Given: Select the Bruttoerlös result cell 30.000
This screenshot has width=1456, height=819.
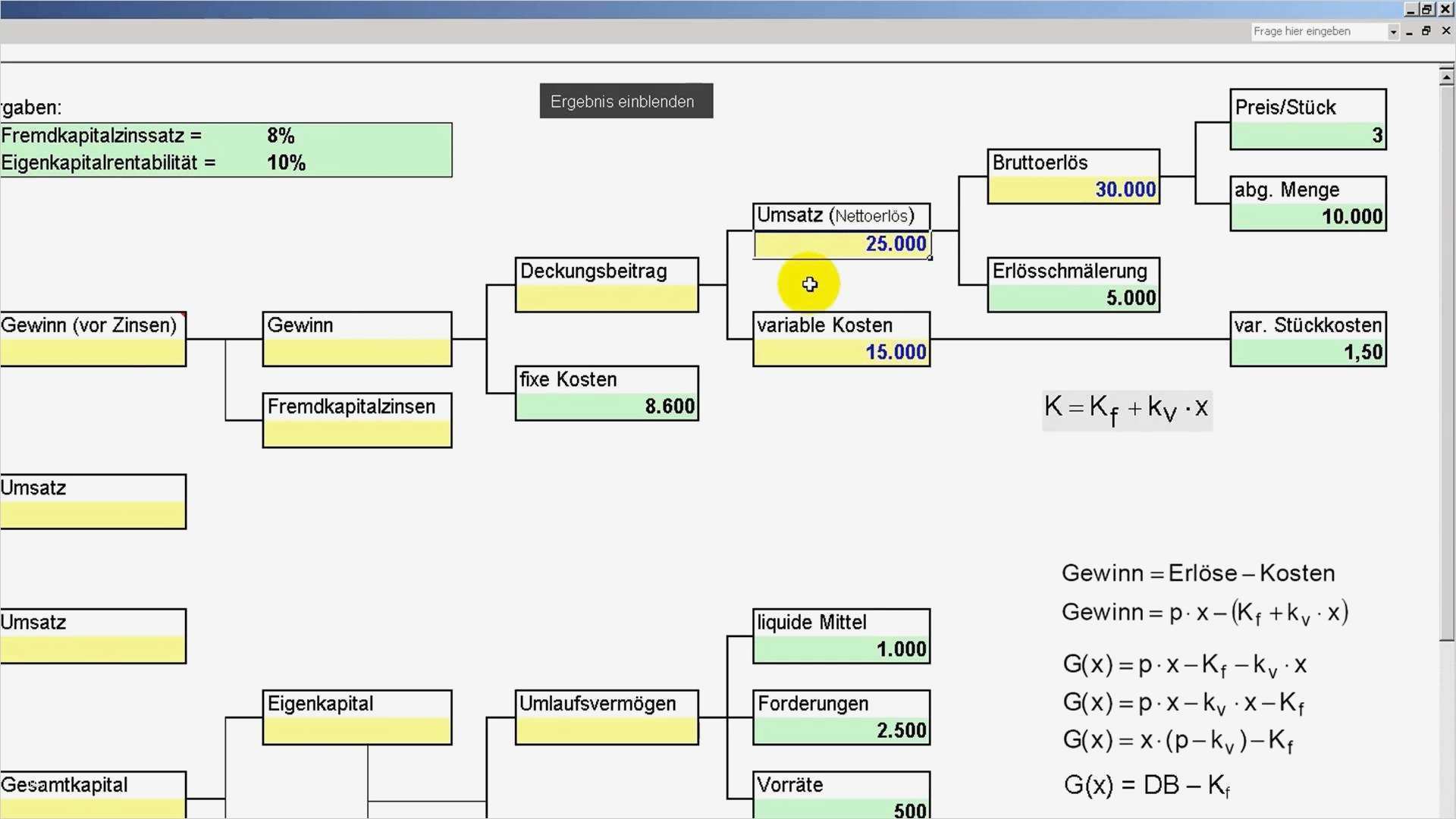Looking at the screenshot, I should coord(1072,190).
